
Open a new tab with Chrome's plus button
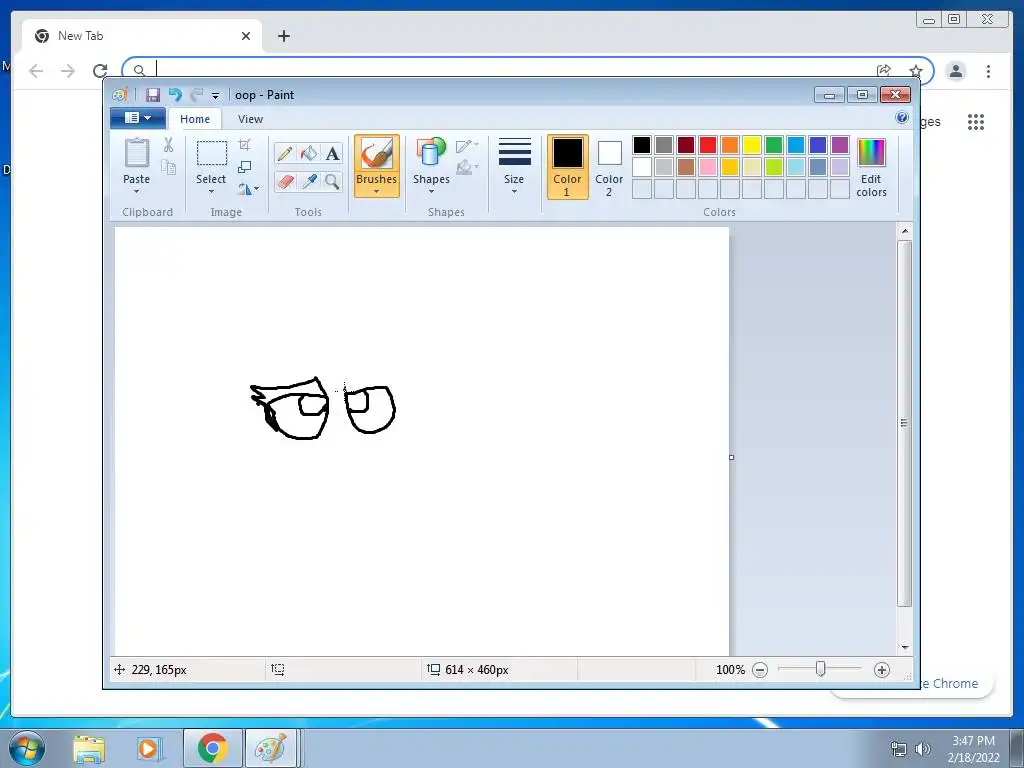point(283,36)
